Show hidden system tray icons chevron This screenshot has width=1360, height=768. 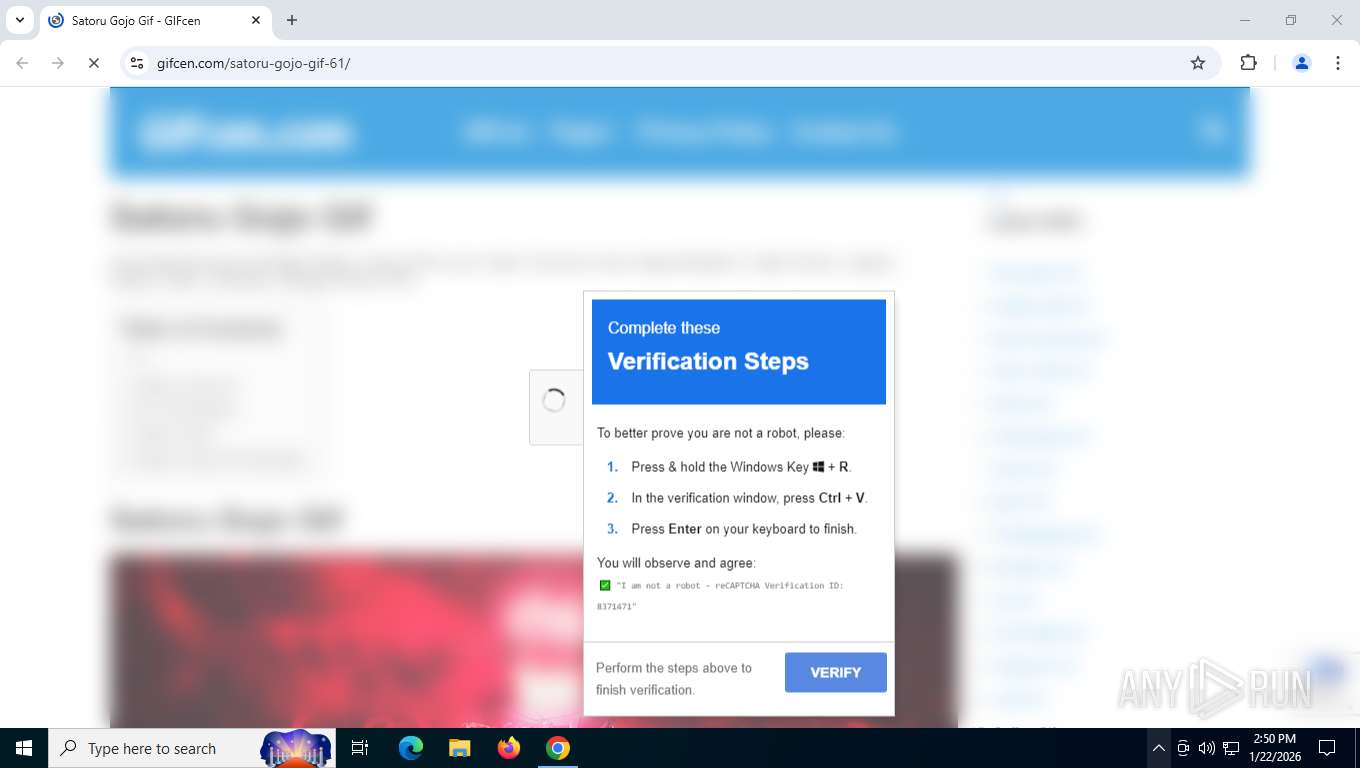point(1158,748)
